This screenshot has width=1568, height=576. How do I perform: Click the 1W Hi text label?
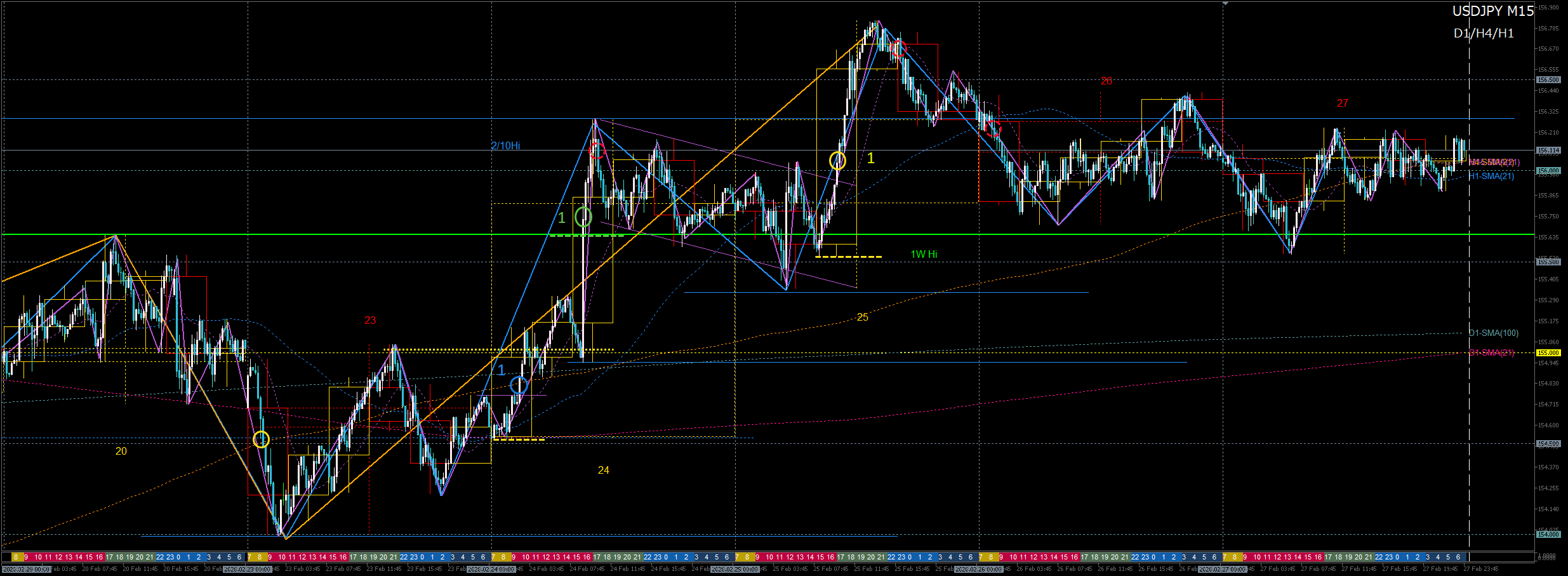[x=924, y=254]
